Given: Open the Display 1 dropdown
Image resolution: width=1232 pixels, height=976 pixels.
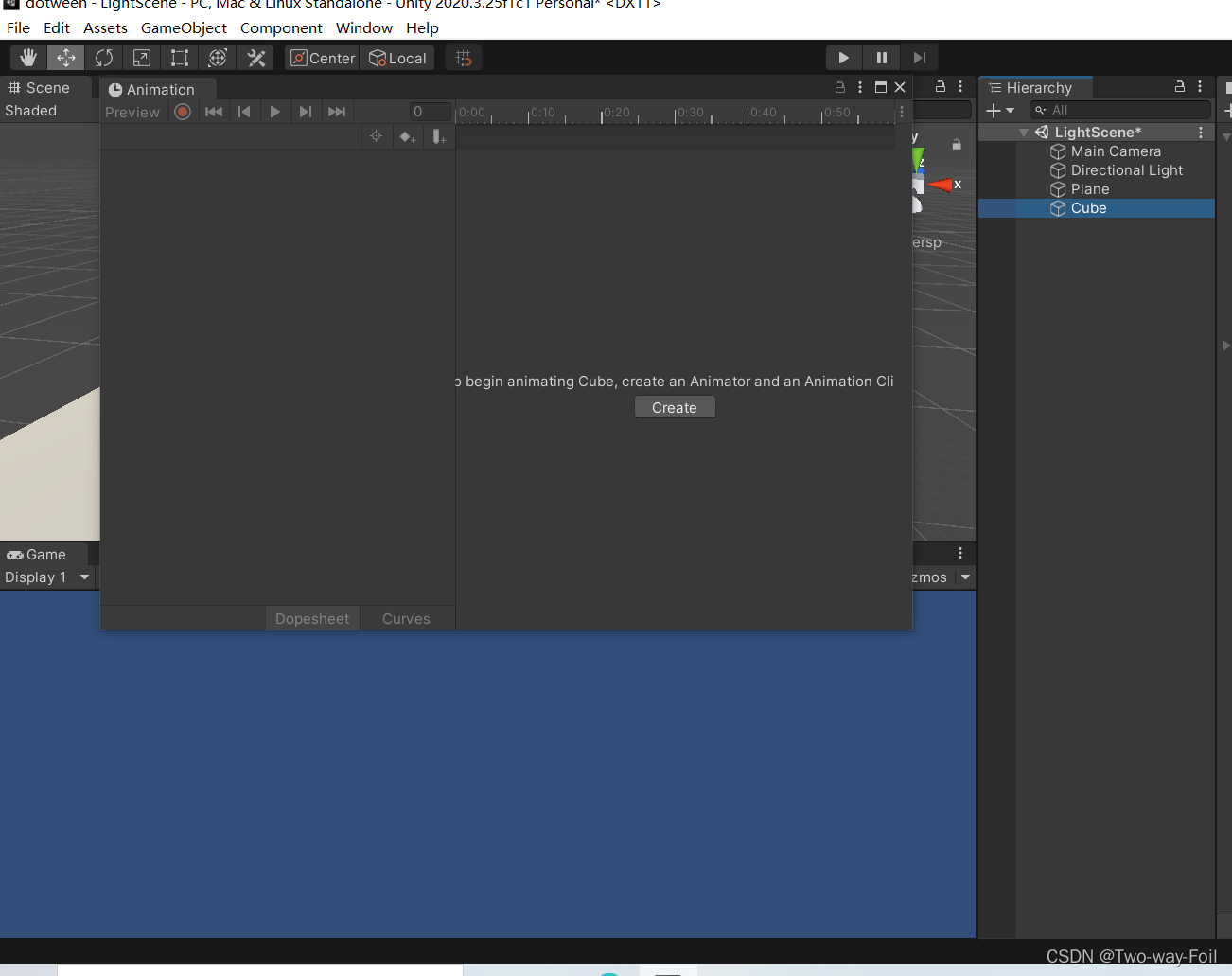Looking at the screenshot, I should coord(47,577).
